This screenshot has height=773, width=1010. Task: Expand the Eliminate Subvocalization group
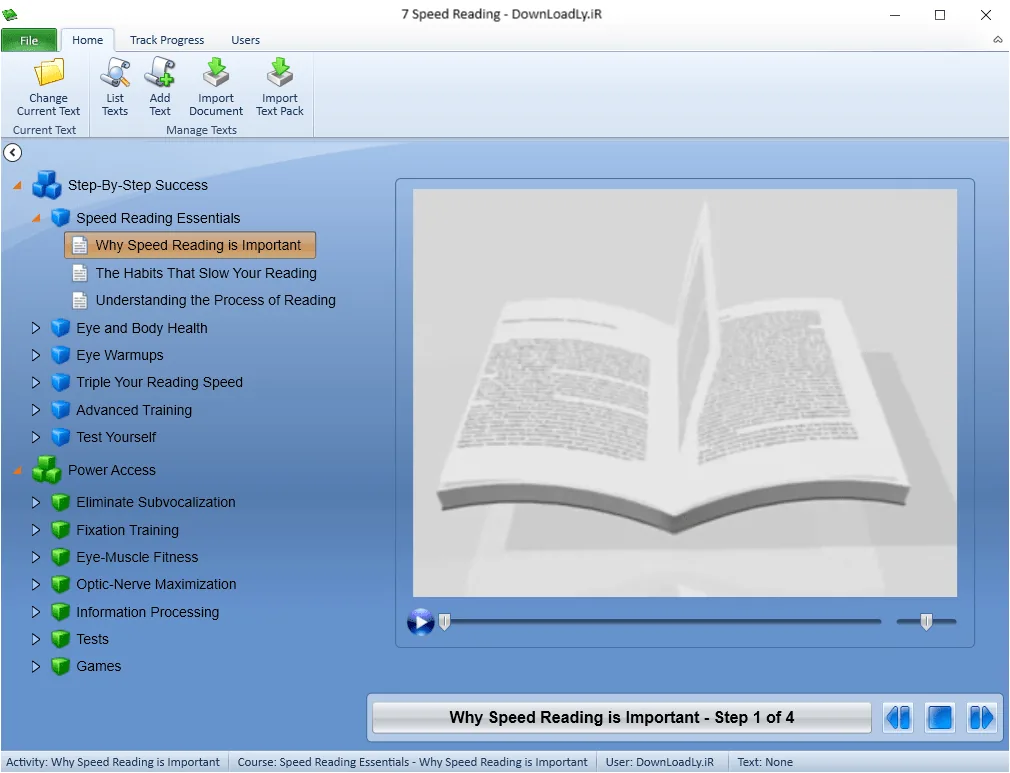pyautogui.click(x=36, y=502)
